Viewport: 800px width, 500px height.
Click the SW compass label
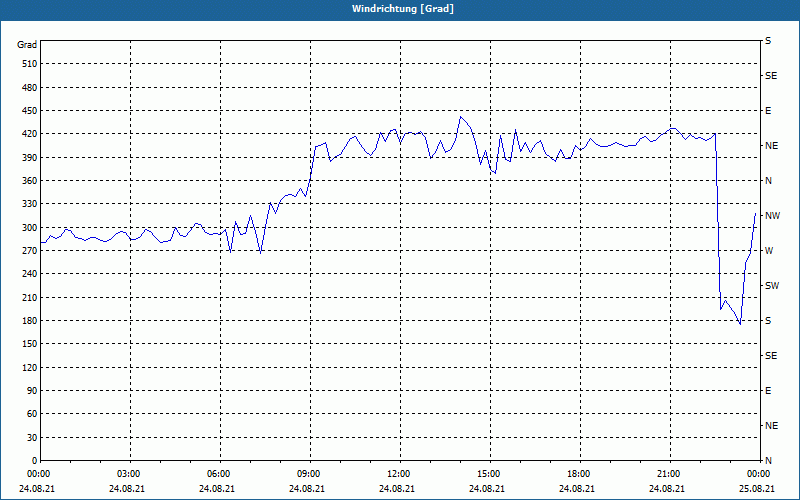click(772, 286)
